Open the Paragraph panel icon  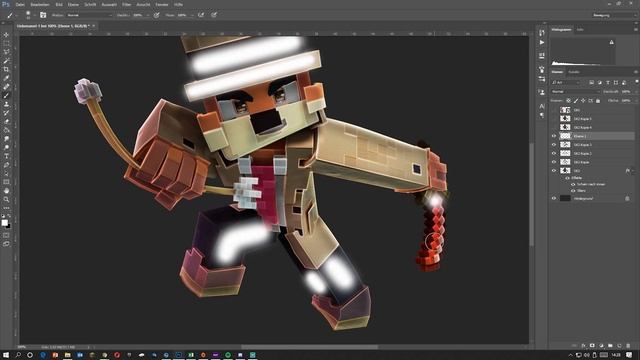(x=542, y=115)
